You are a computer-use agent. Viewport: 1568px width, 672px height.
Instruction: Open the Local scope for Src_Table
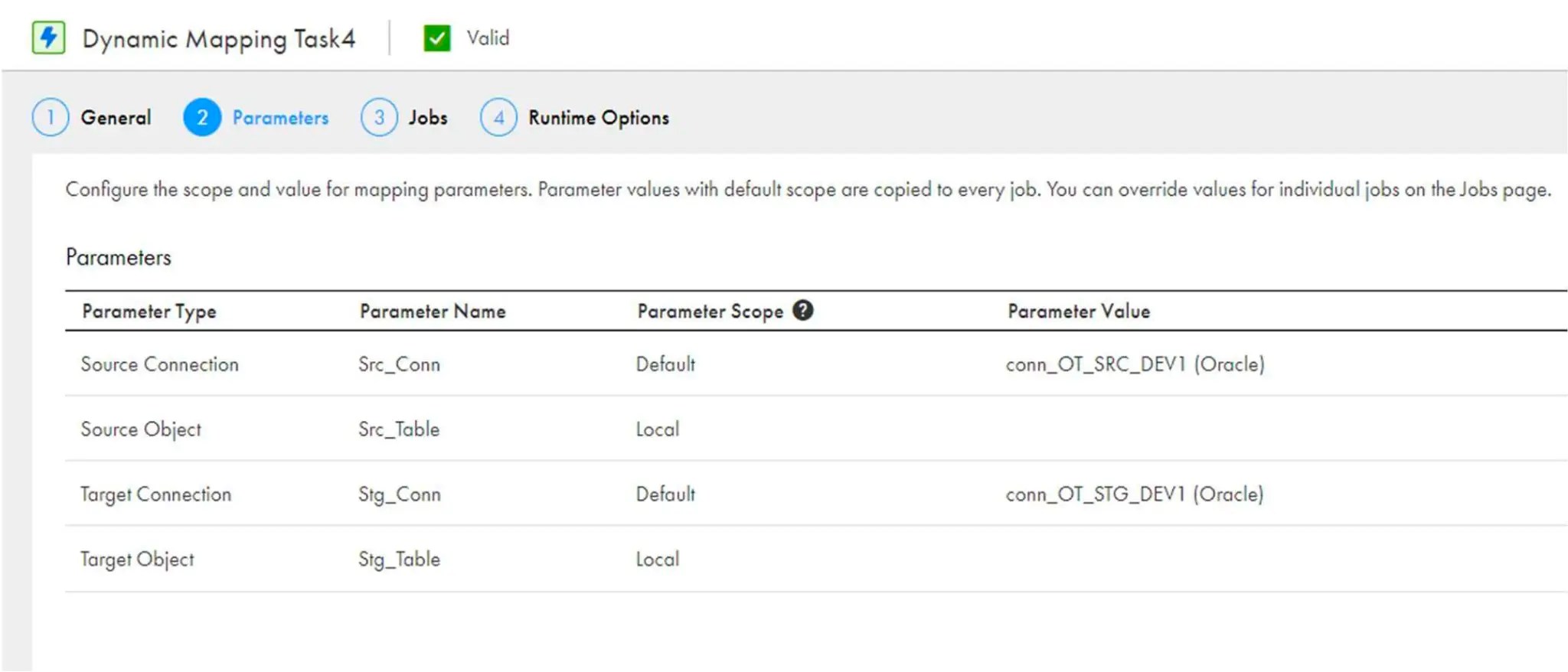(657, 429)
